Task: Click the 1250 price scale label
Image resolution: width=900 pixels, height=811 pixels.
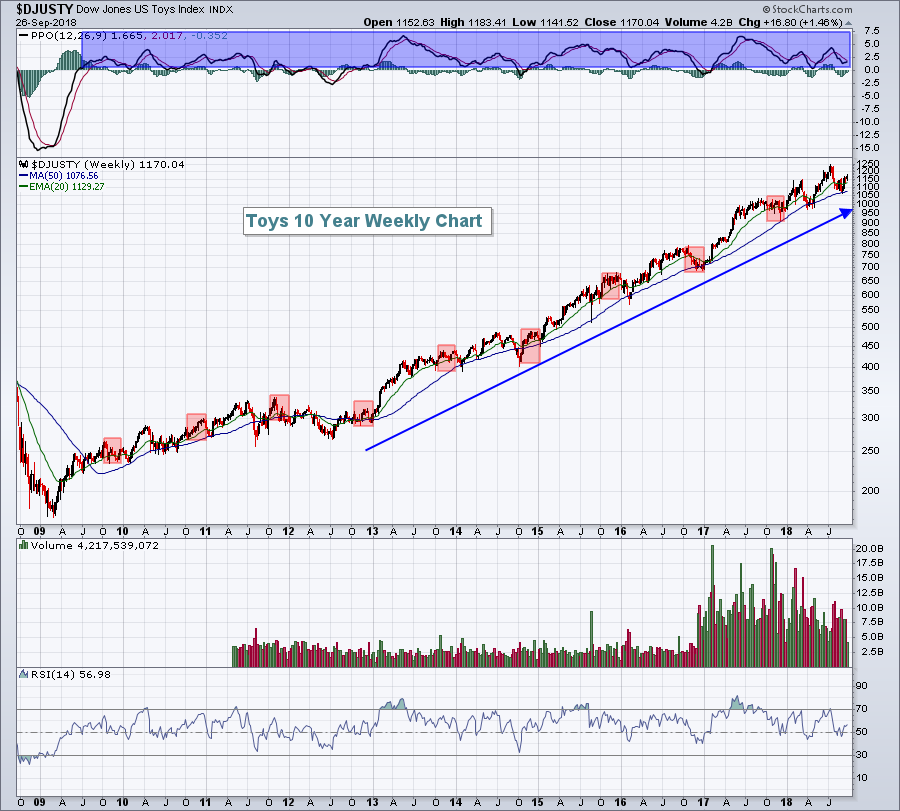Action: tap(867, 164)
